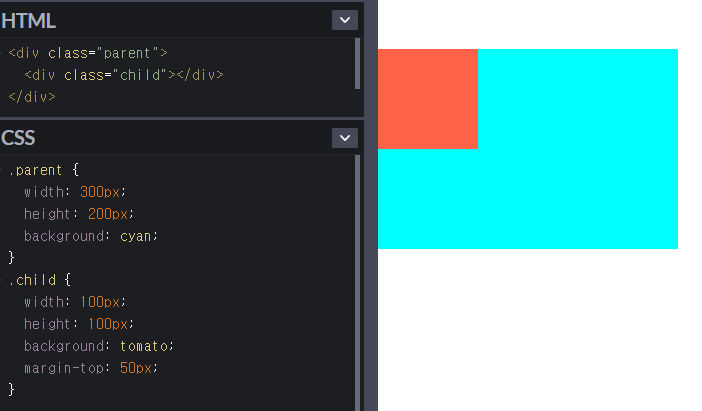The height and width of the screenshot is (411, 702).
Task: Fold the parent div via HTML gutter arrow
Action: tap(1, 53)
